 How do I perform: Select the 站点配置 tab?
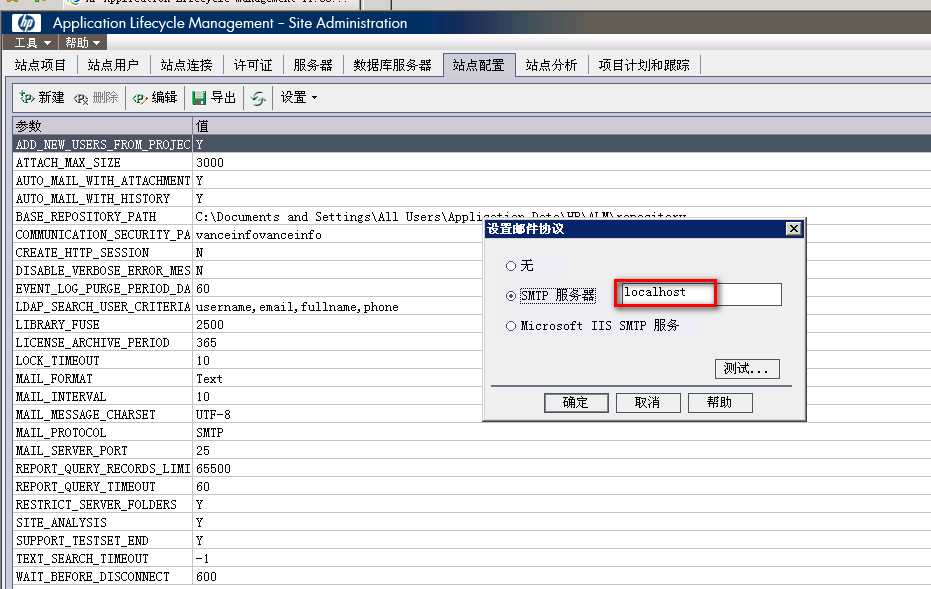(x=479, y=65)
